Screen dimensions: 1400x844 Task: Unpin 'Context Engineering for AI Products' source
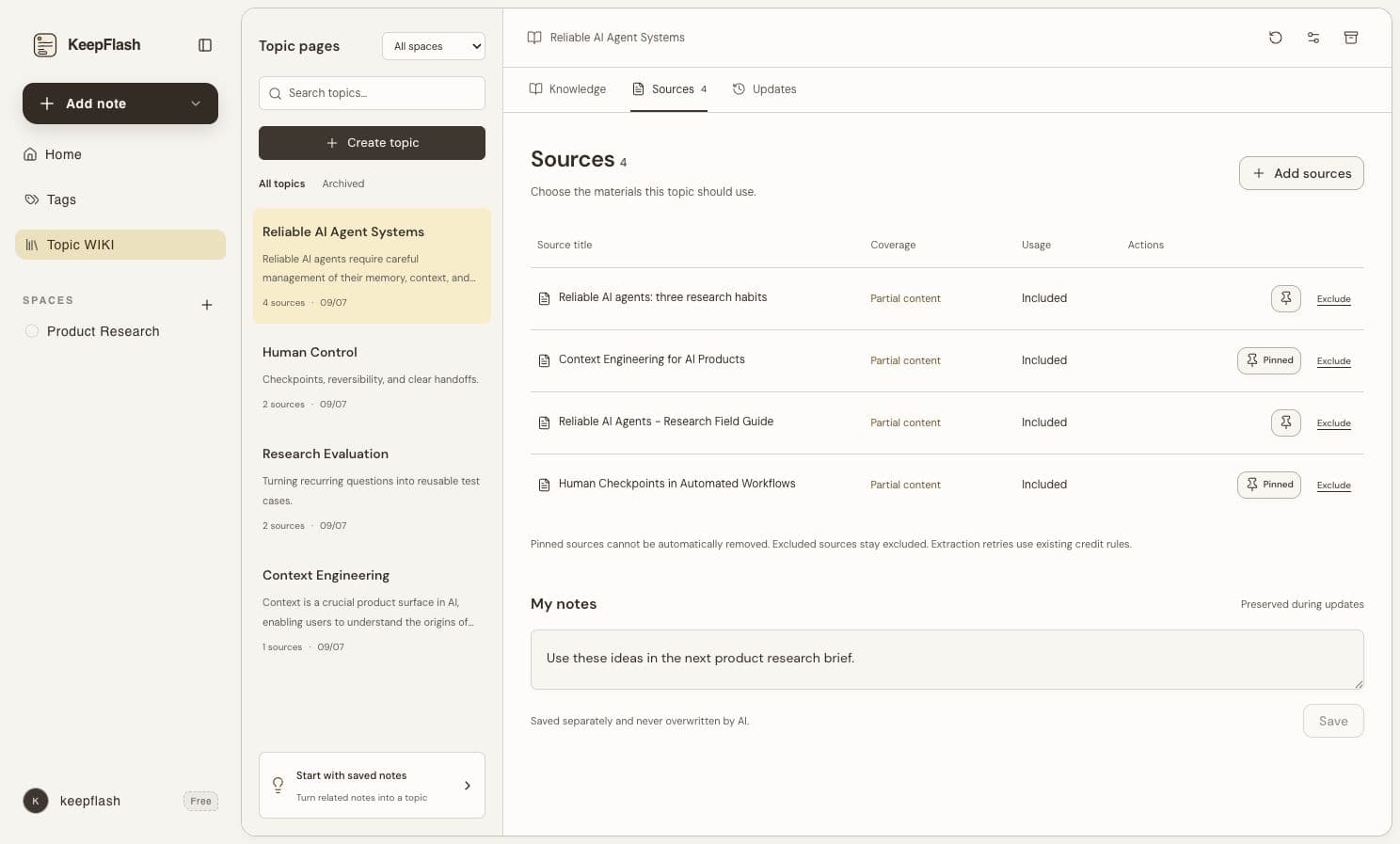tap(1269, 360)
